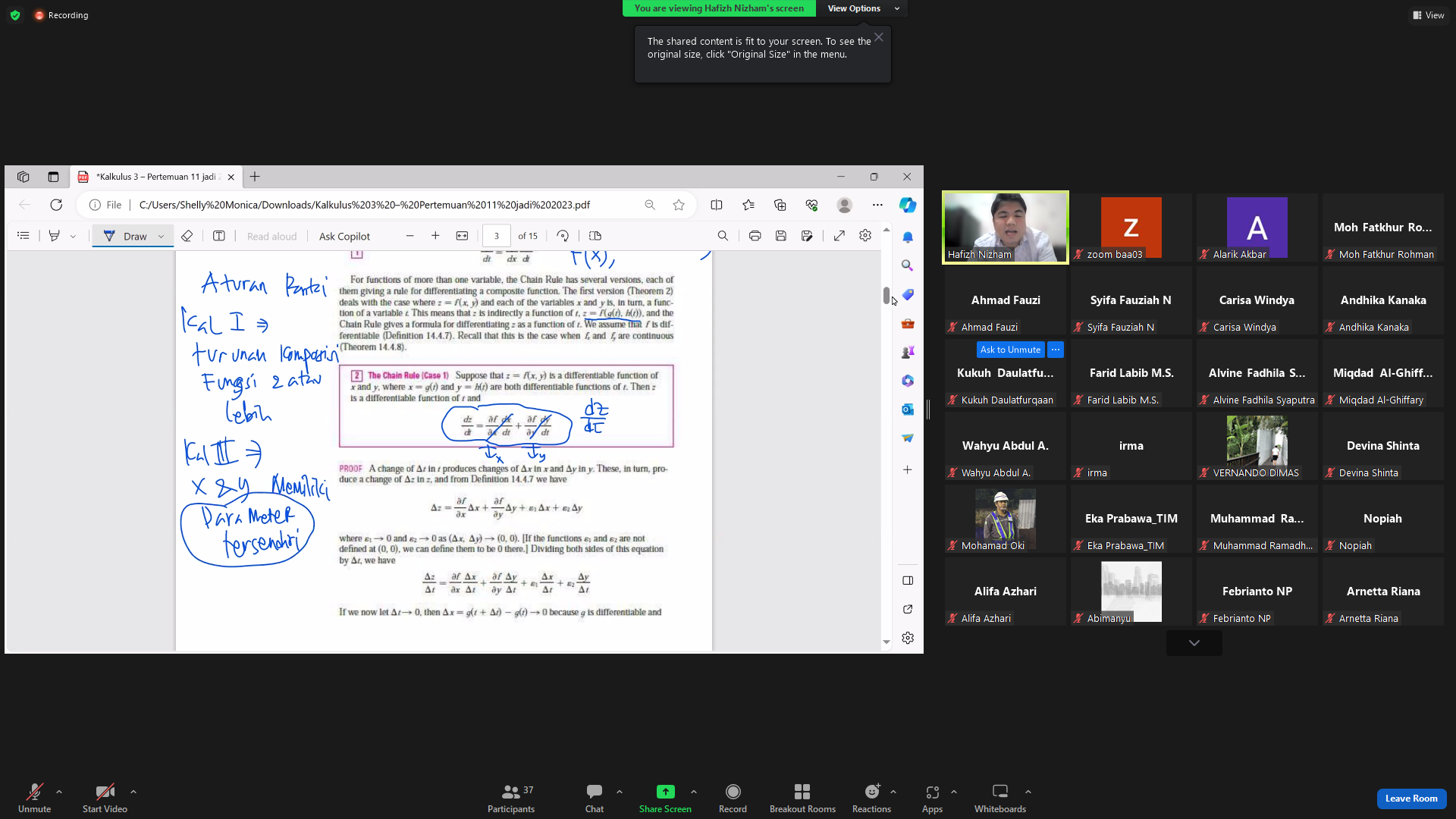Print the PDF
The height and width of the screenshot is (819, 1456).
tap(755, 236)
